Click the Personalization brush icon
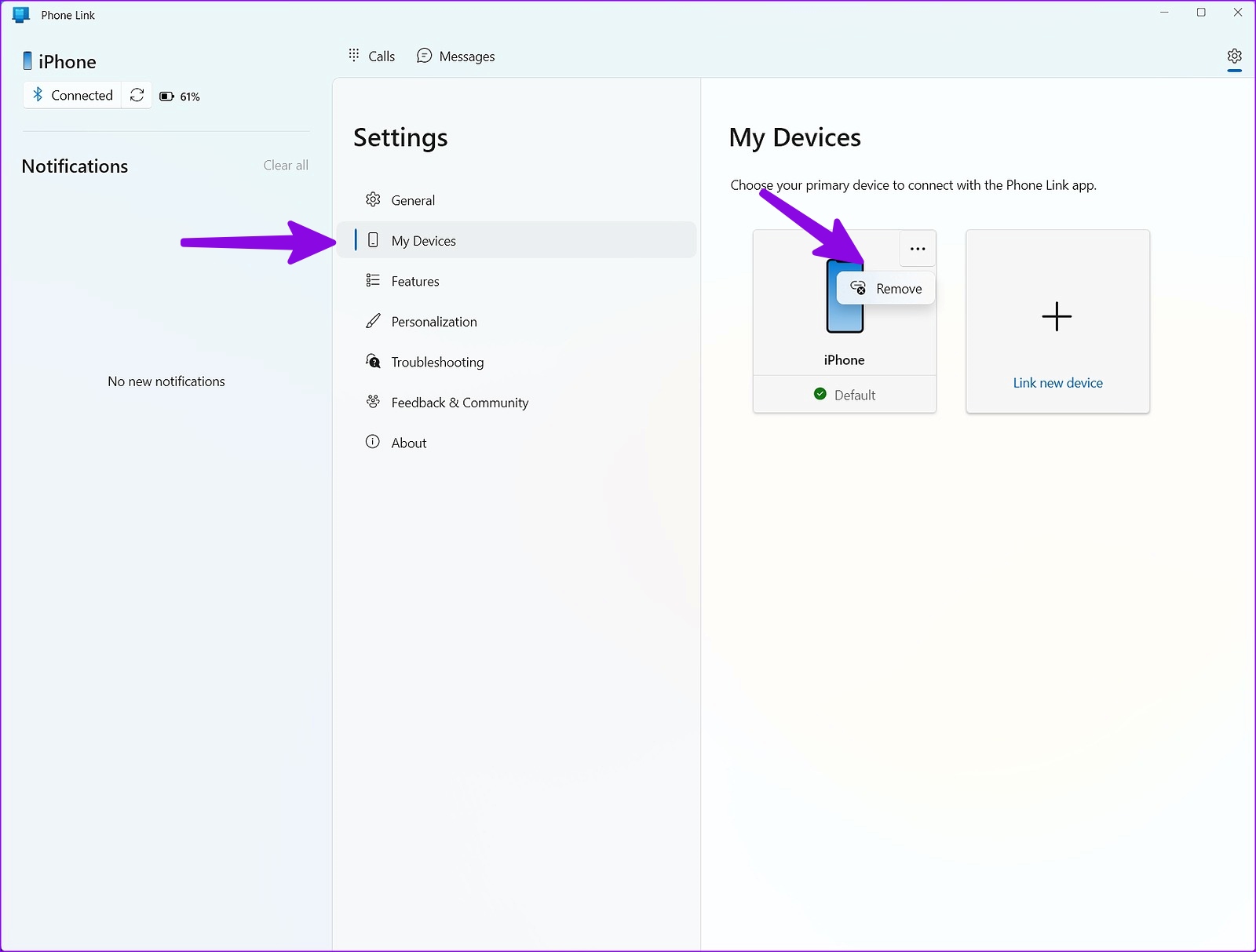Image resolution: width=1256 pixels, height=952 pixels. pyautogui.click(x=373, y=321)
